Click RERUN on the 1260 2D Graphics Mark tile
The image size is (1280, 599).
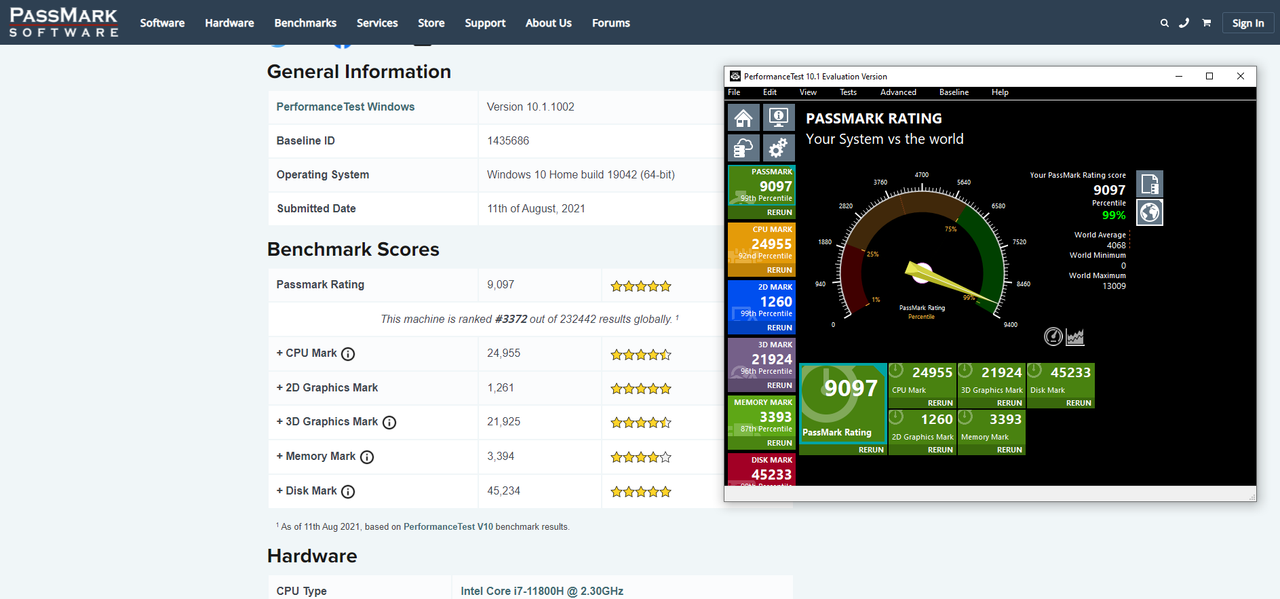(x=940, y=450)
